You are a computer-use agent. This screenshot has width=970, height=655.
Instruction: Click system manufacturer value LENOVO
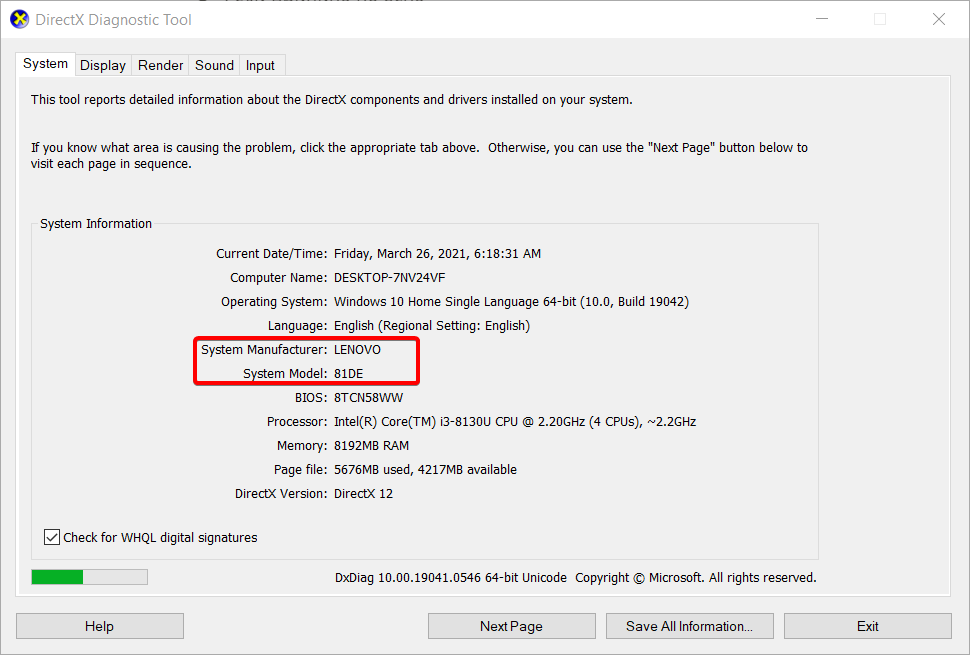(358, 349)
